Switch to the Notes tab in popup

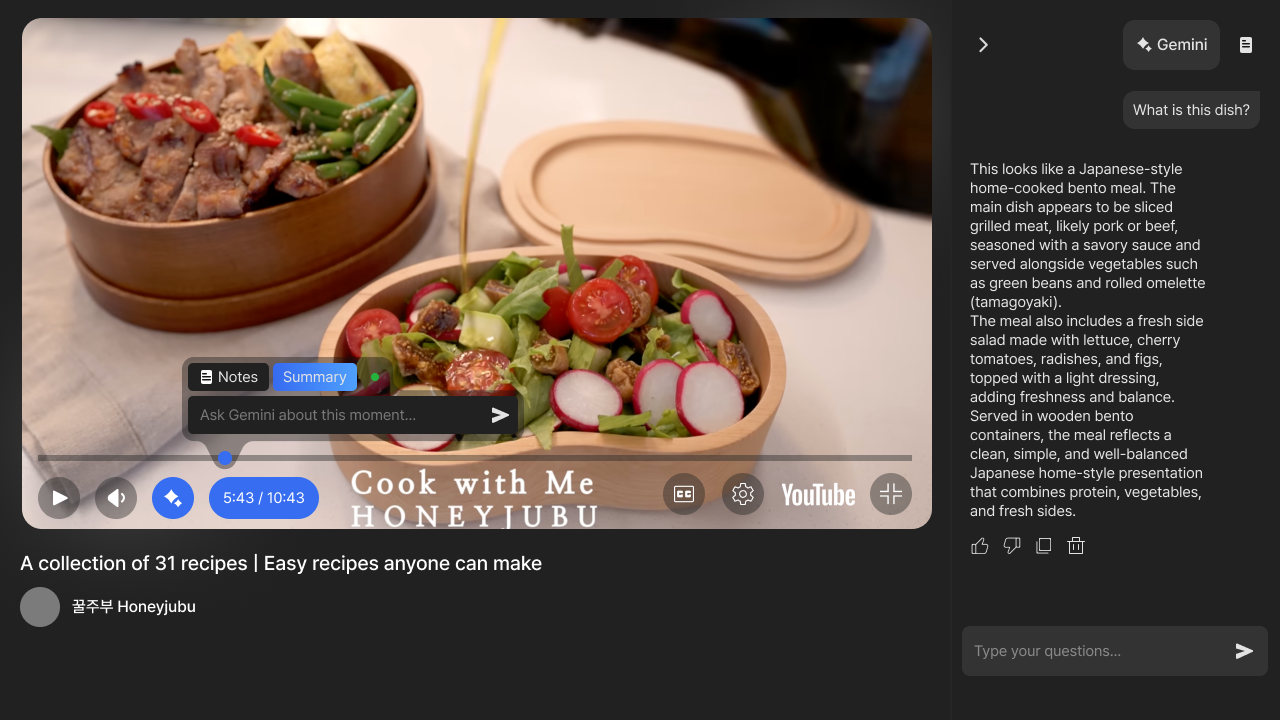tap(228, 377)
